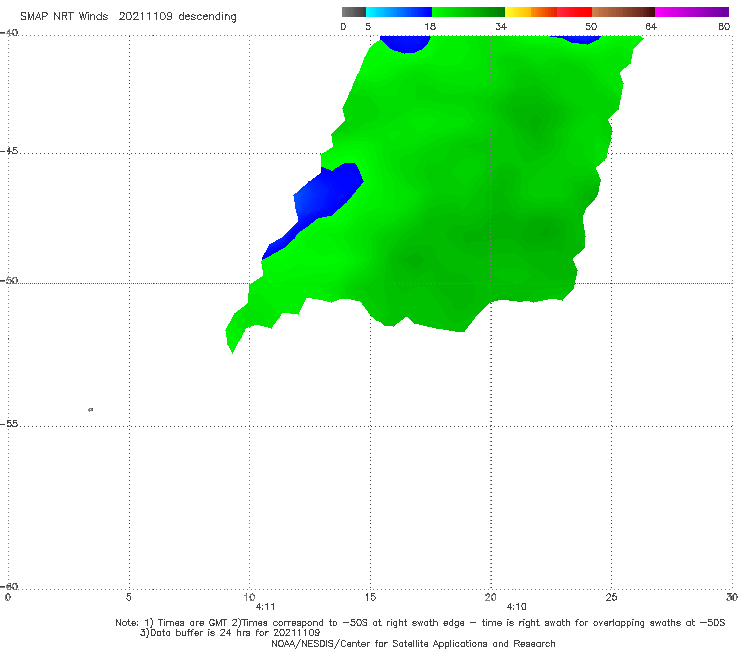740x650 pixels.
Task: Click the yellow-orange segment of the color bar
Action: click(530, 12)
